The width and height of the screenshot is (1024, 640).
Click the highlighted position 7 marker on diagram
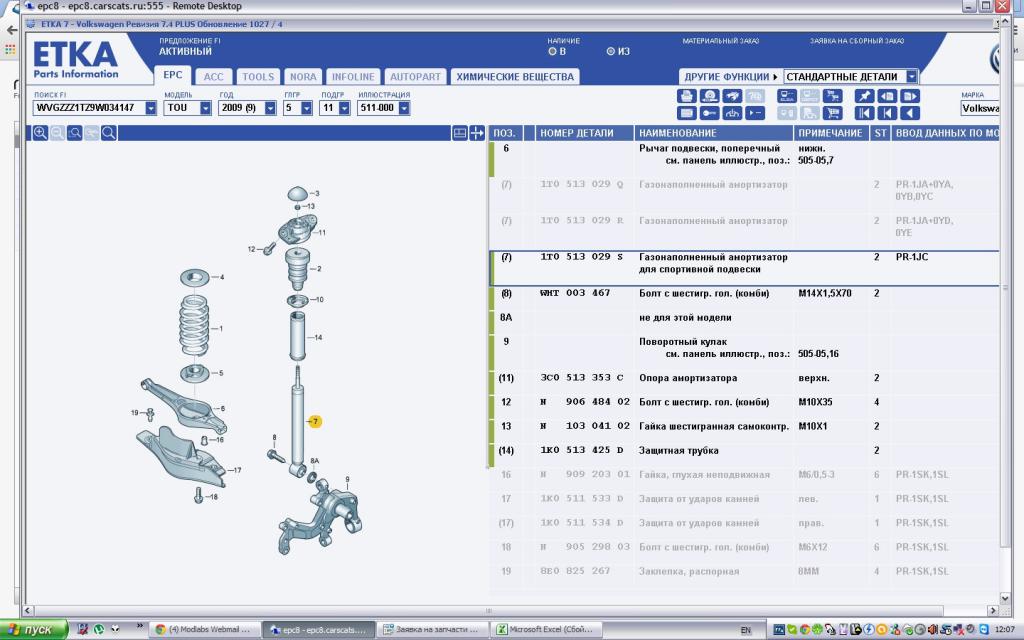click(x=315, y=421)
